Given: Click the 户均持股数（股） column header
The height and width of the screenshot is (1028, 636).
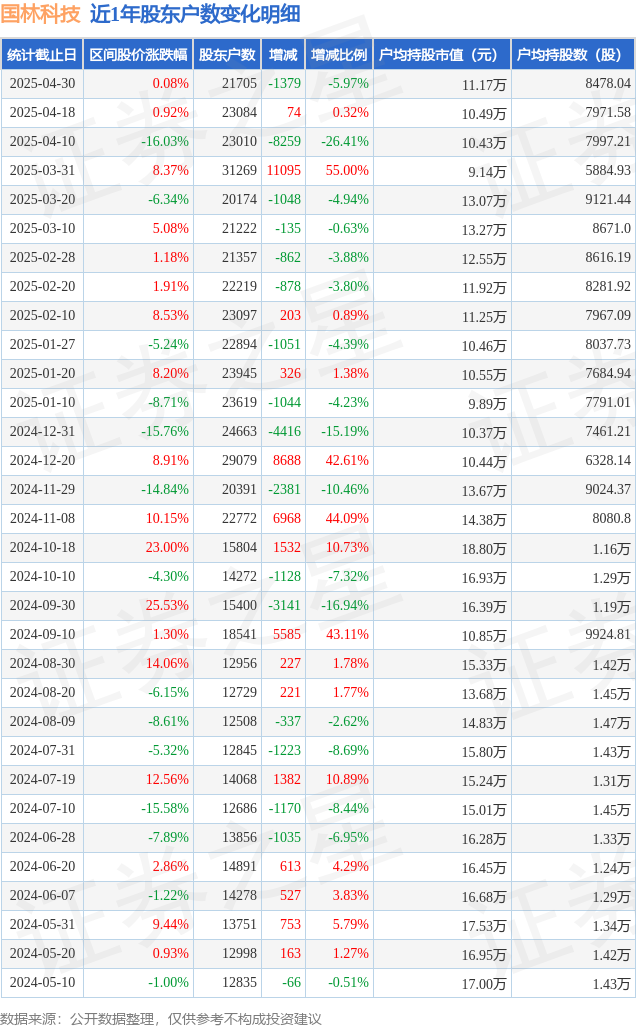Looking at the screenshot, I should click(572, 54).
